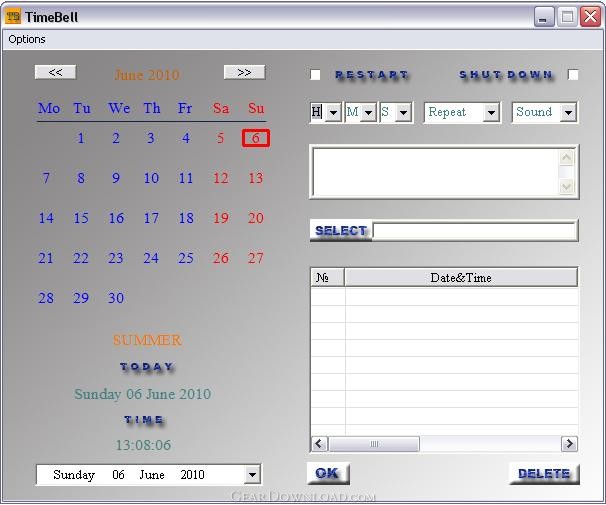The width and height of the screenshot is (606, 505).
Task: Click the DELETE button
Action: [x=544, y=473]
